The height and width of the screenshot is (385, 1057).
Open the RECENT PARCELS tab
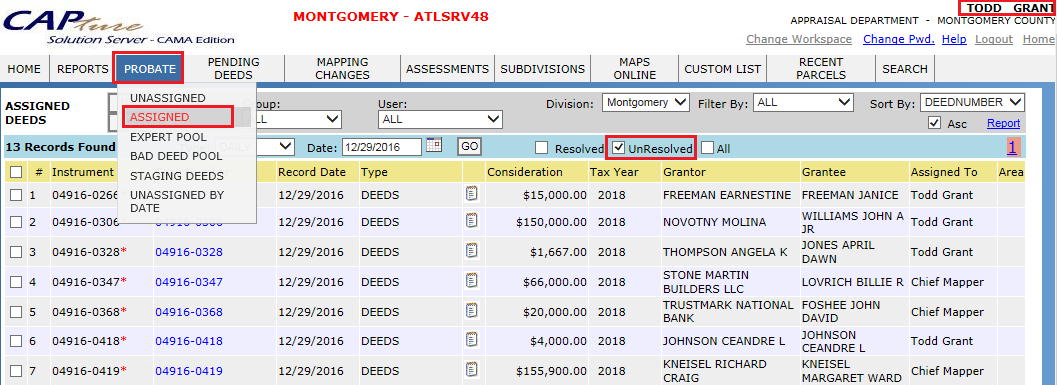pos(820,69)
